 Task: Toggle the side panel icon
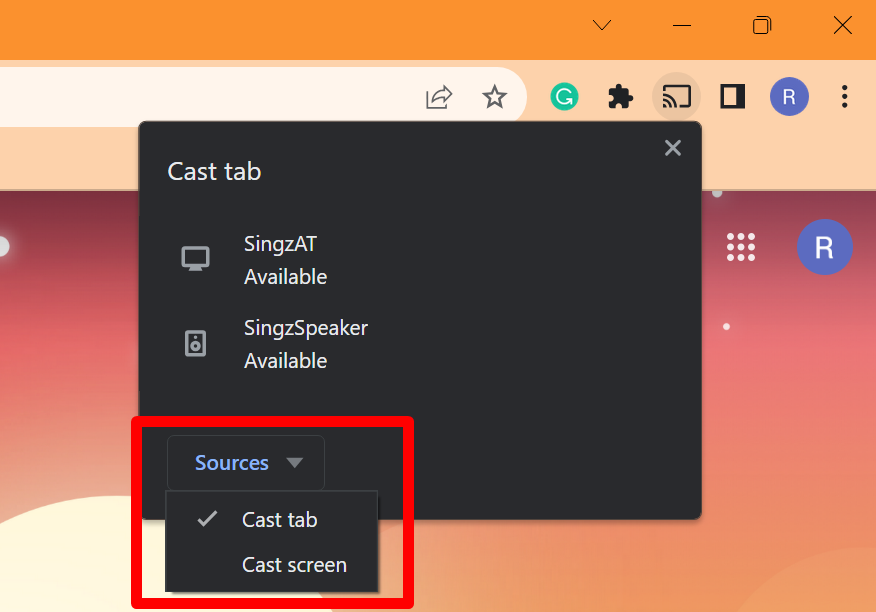pyautogui.click(x=732, y=97)
